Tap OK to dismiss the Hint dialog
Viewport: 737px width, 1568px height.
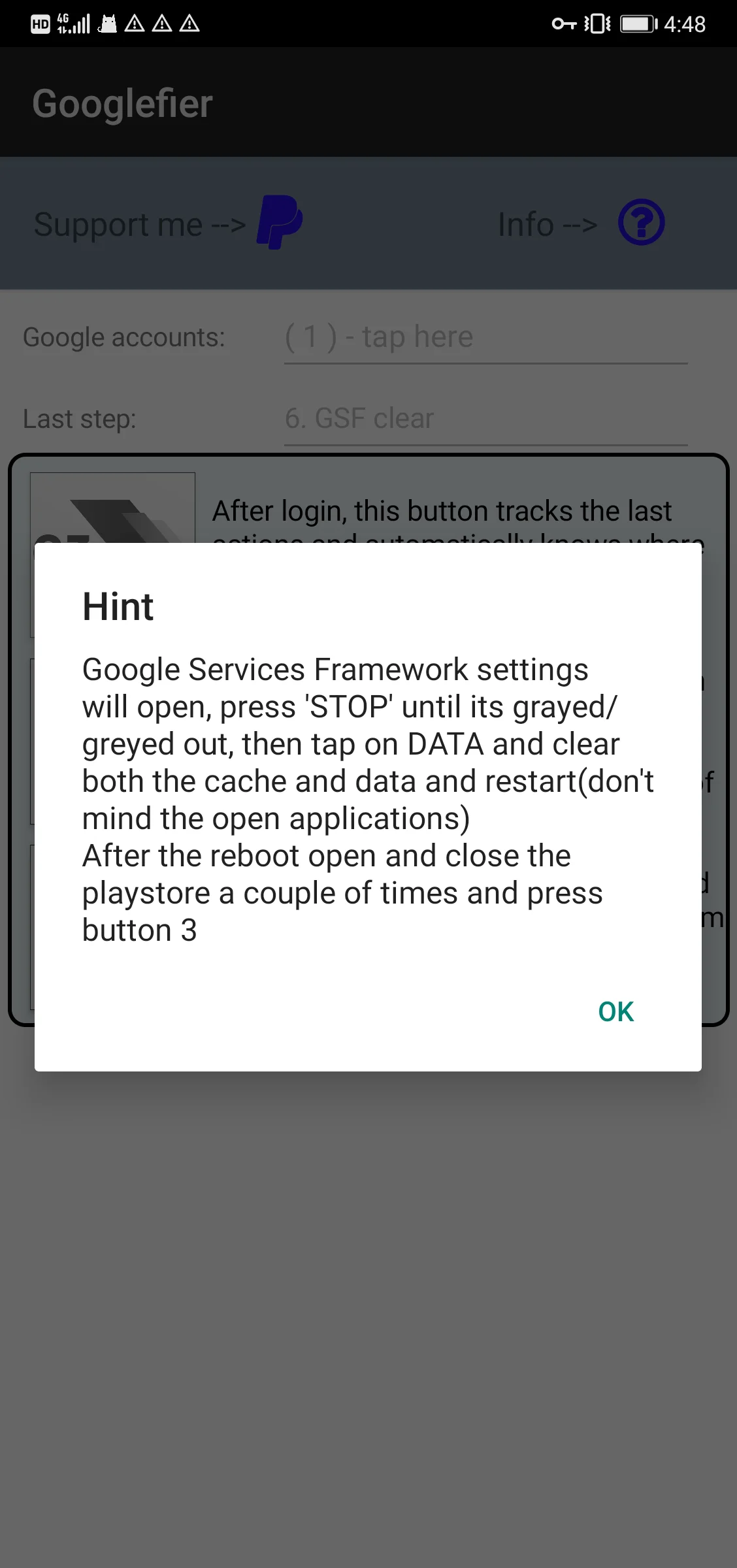pos(615,1011)
